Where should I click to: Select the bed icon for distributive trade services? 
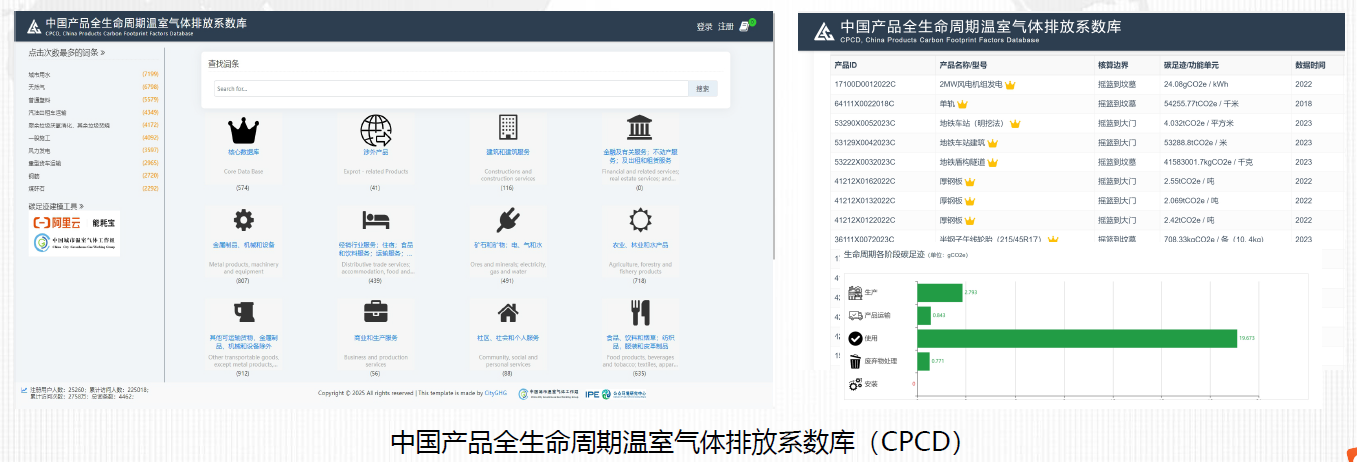(376, 219)
